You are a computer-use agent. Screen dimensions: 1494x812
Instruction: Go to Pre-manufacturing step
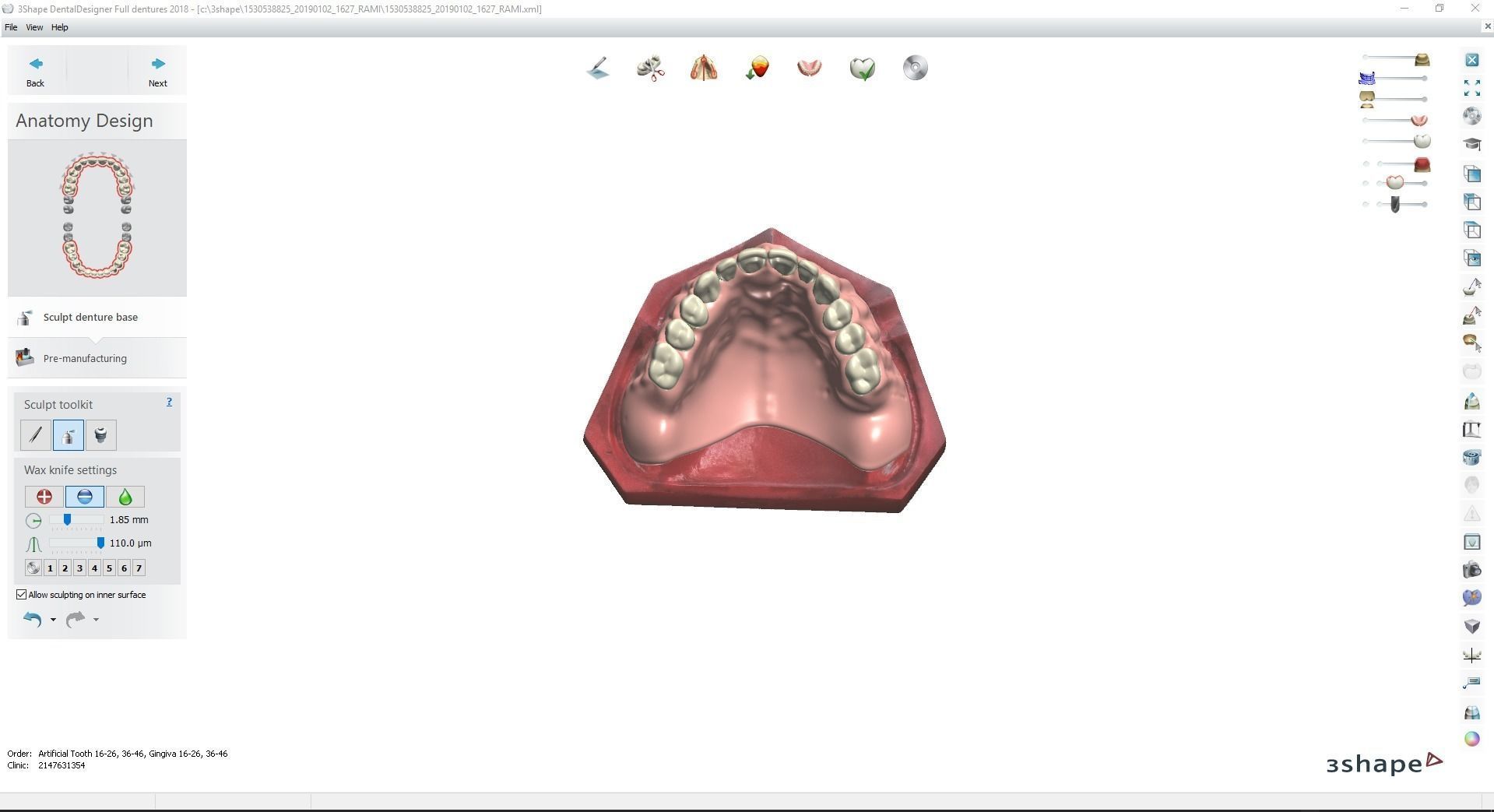[97, 358]
